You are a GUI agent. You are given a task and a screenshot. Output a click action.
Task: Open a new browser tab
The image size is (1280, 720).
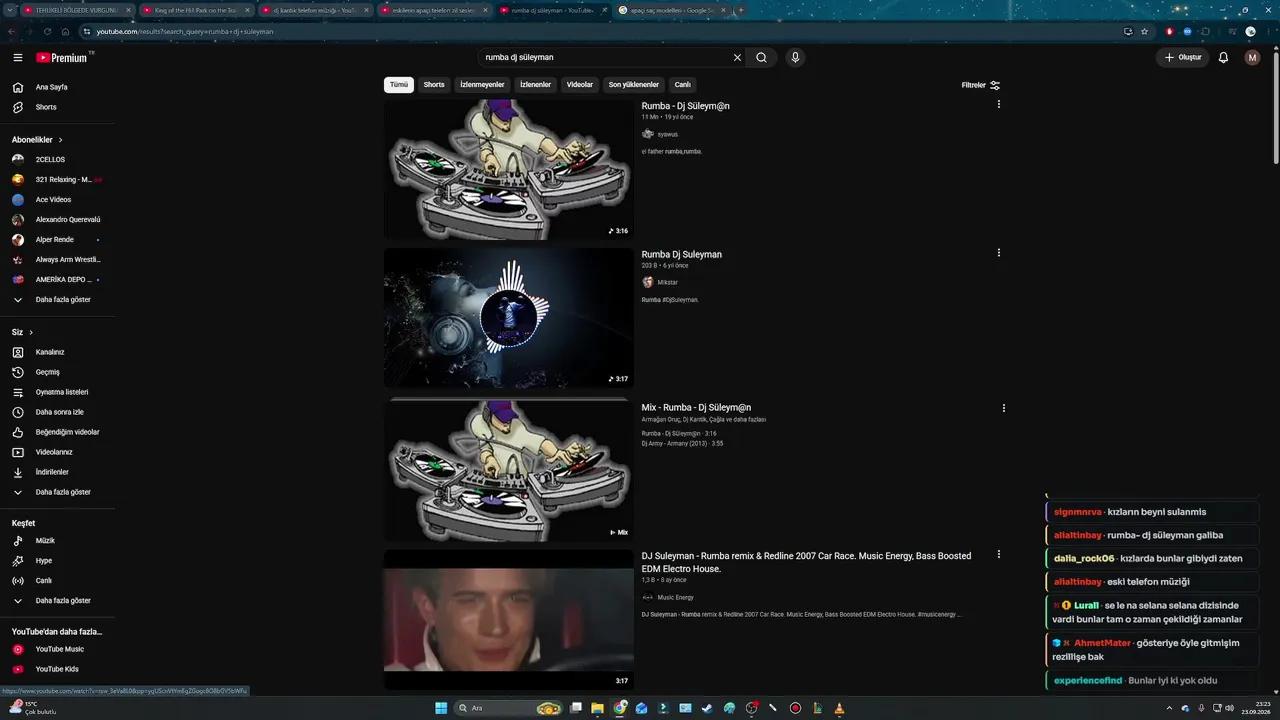(x=741, y=10)
